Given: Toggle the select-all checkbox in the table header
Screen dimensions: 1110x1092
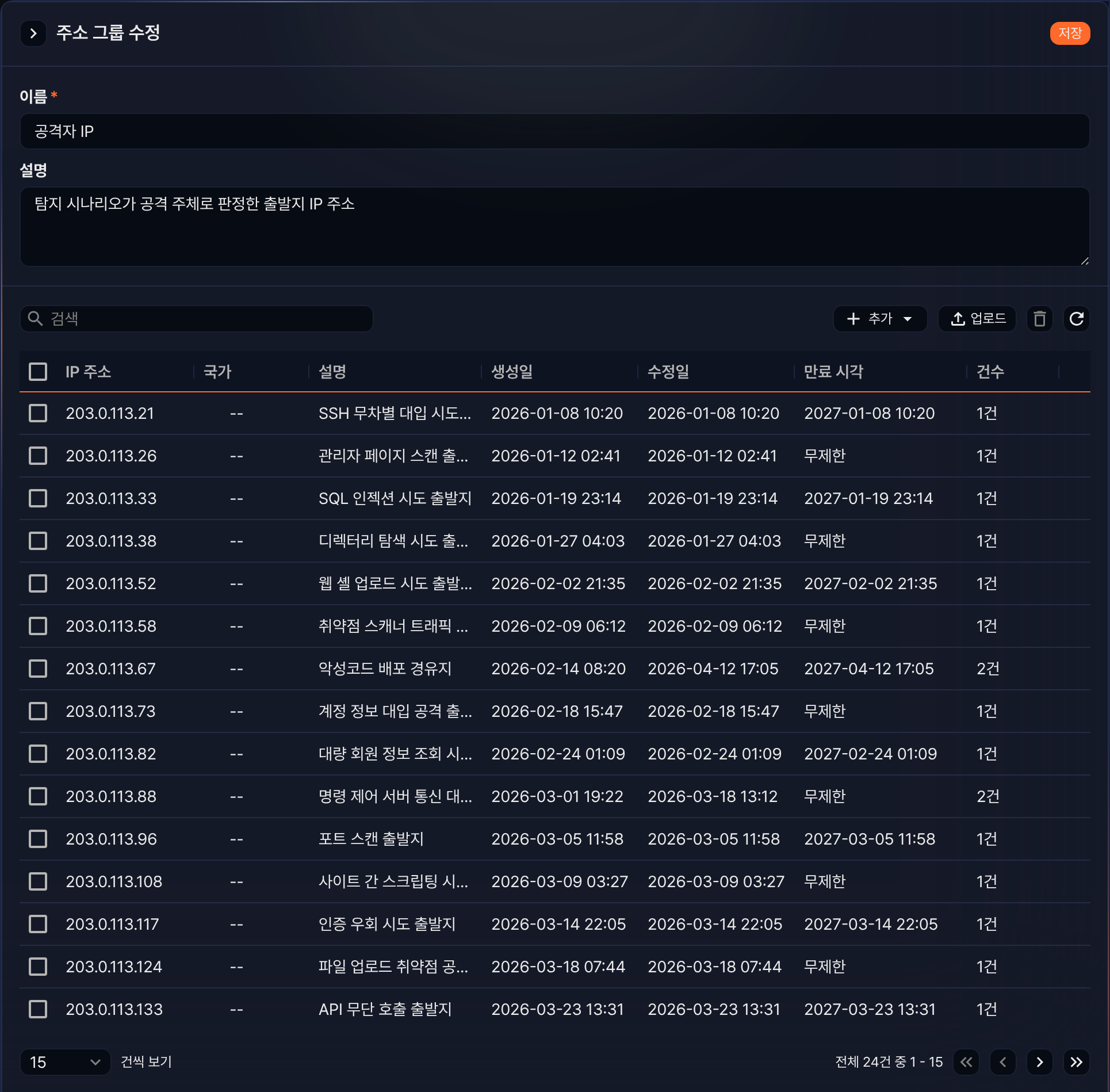Looking at the screenshot, I should coord(38,372).
